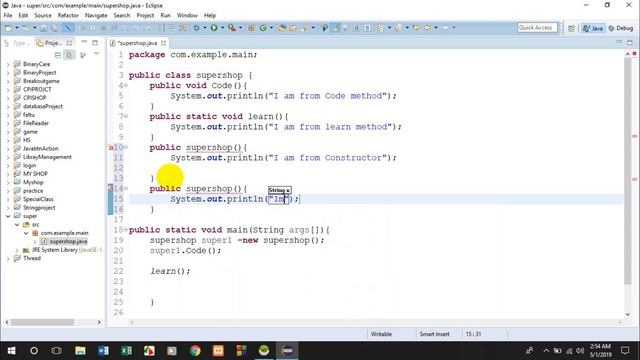Open the New Java Class dropdown arrow
This screenshot has width=640, height=360.
pyautogui.click(x=271, y=28)
